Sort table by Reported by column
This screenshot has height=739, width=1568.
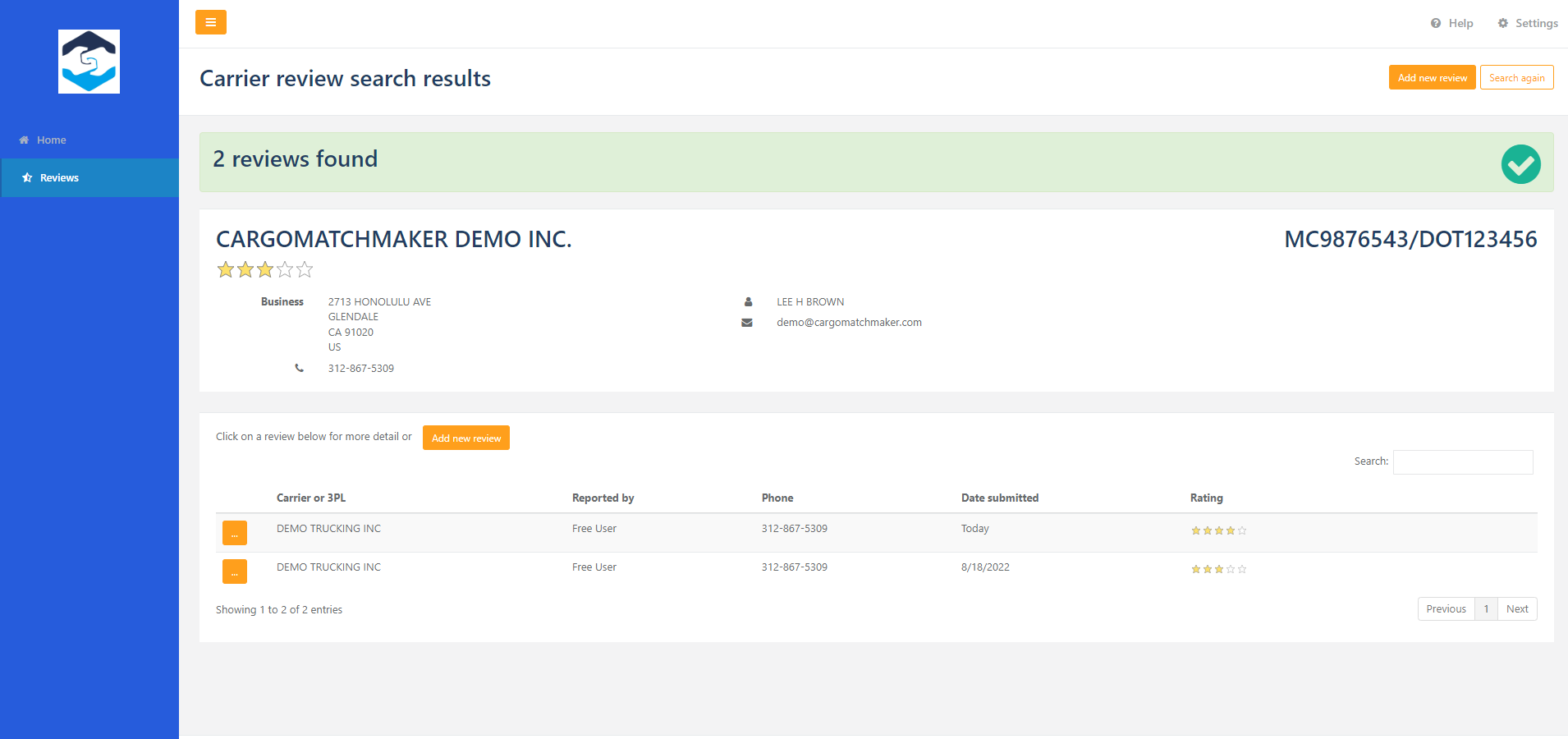603,498
